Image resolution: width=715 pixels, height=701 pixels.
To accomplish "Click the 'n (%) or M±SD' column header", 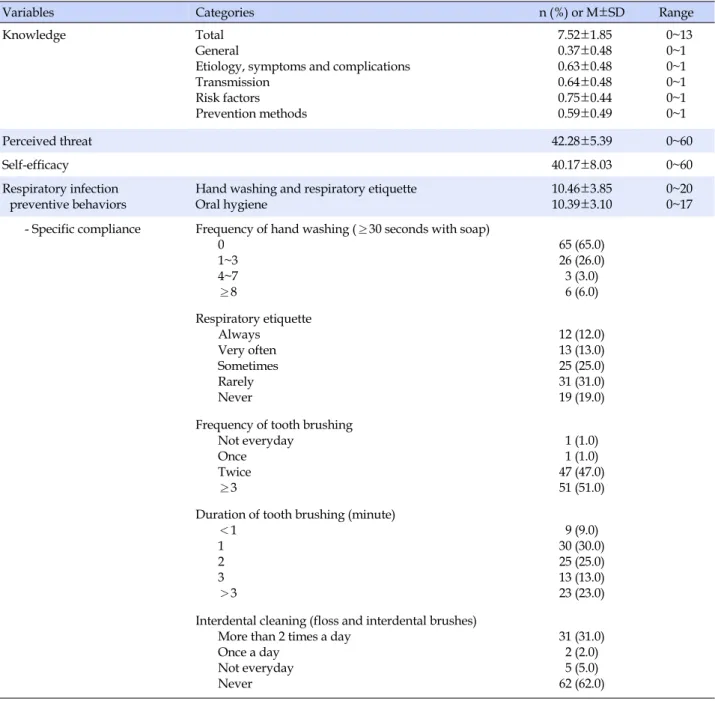I will pyautogui.click(x=582, y=12).
